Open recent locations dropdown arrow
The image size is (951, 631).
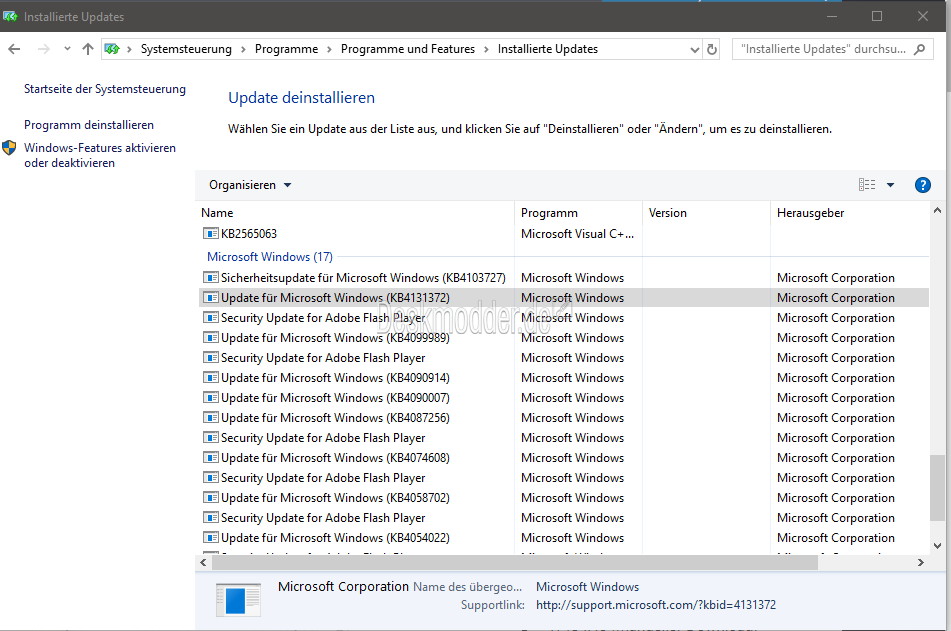(67, 49)
